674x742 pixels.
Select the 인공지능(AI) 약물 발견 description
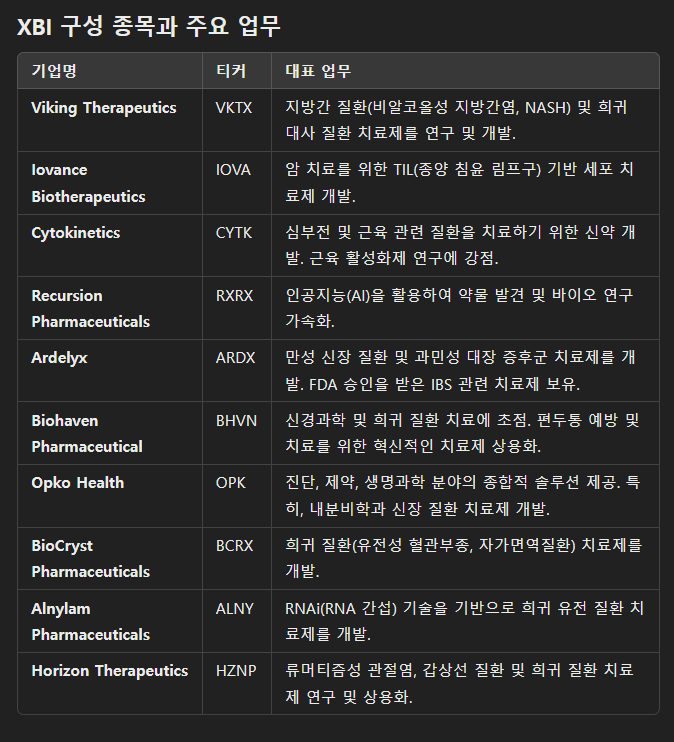pyautogui.click(x=459, y=308)
